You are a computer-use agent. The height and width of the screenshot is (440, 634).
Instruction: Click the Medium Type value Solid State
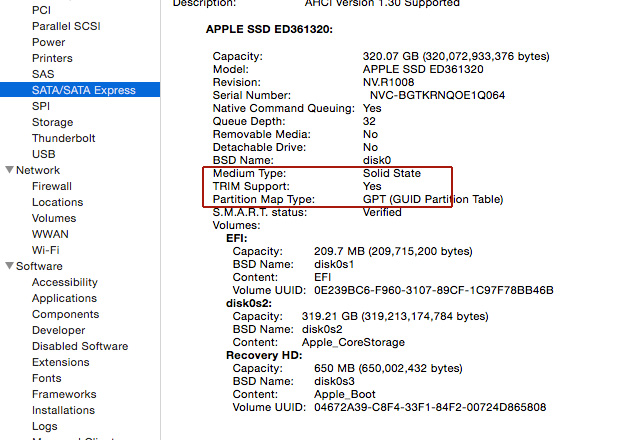tap(392, 173)
